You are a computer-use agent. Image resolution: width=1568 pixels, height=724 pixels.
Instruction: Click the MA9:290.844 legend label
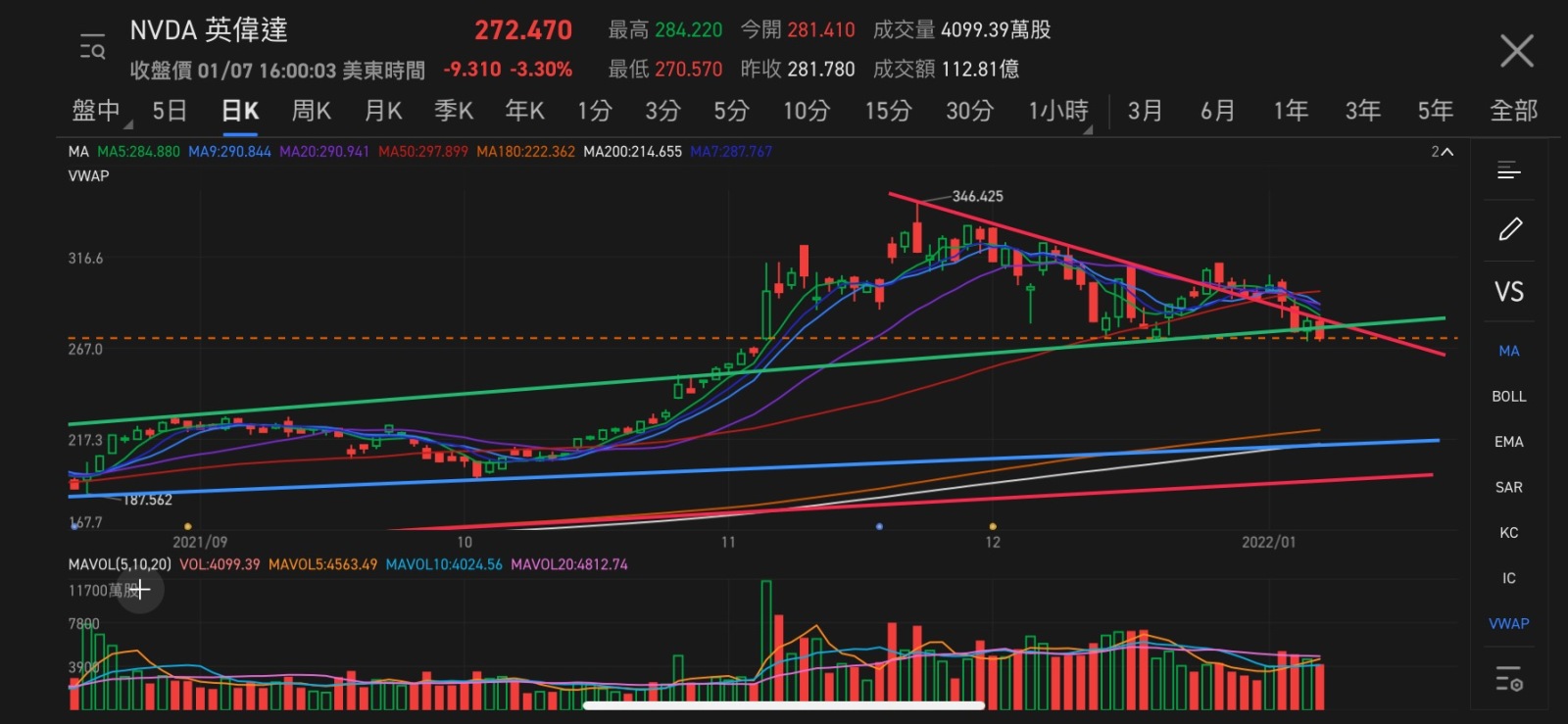229,152
